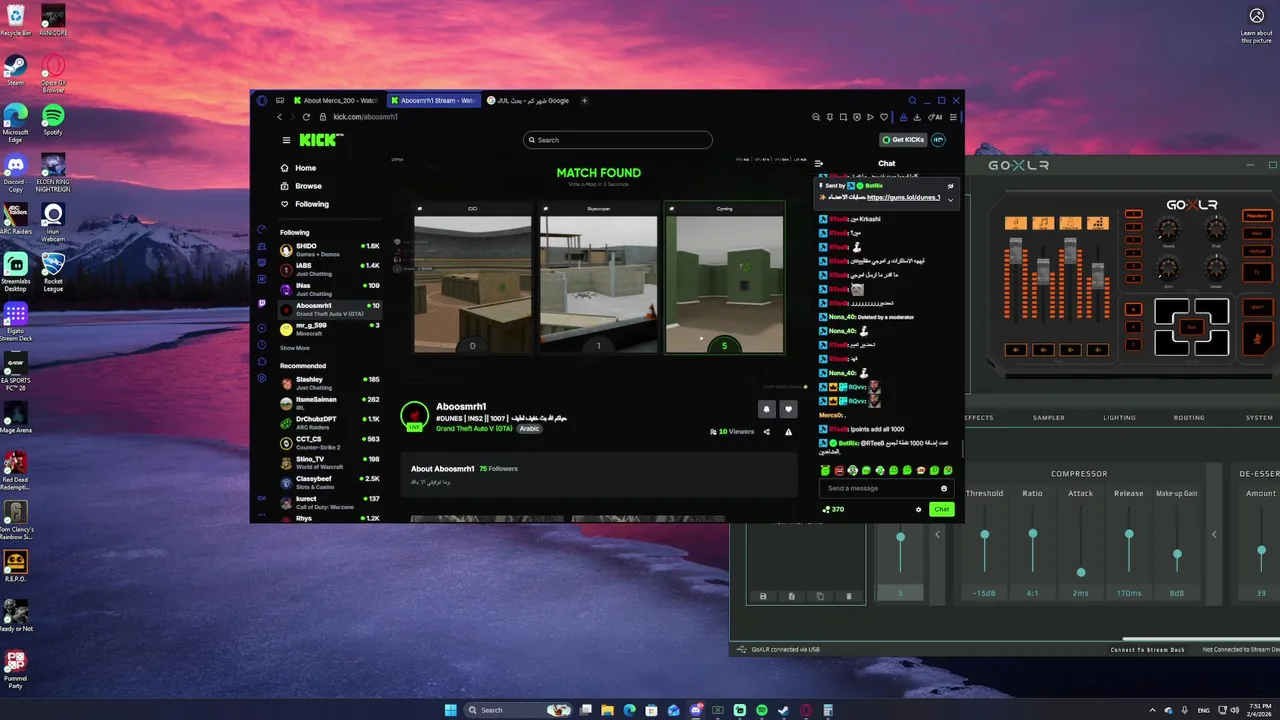Open the emoji picker in chat input

(943, 488)
